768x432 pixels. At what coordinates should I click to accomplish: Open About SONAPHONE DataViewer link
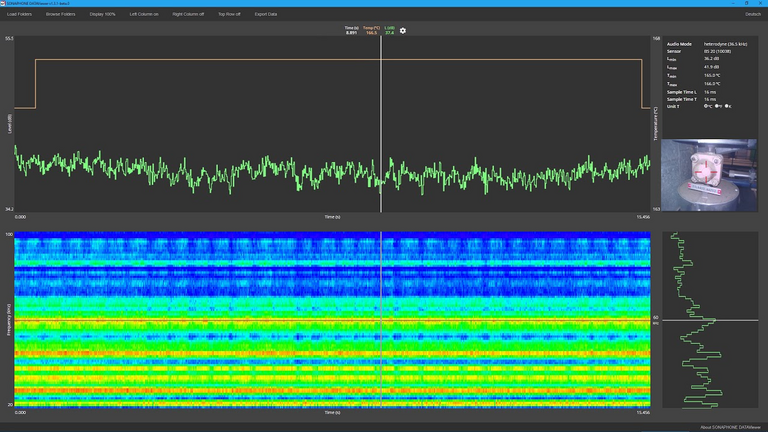click(730, 426)
